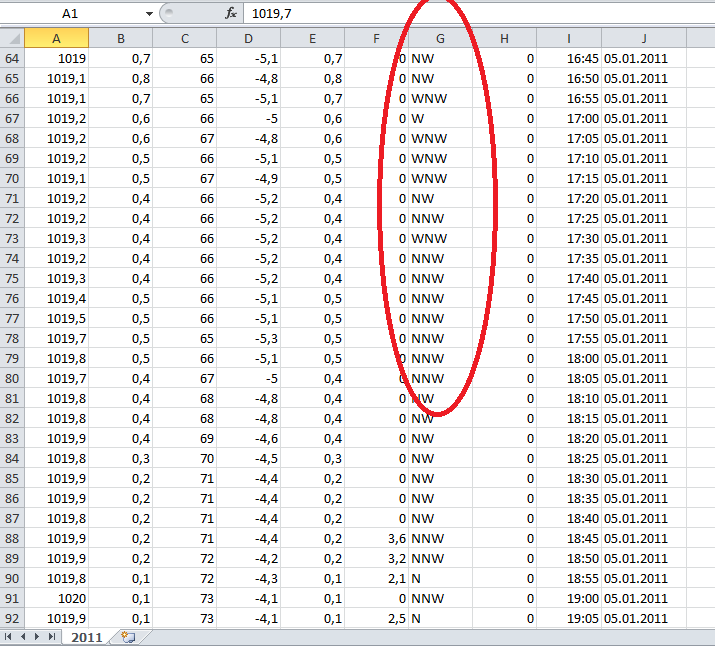Select column G header

(440, 38)
